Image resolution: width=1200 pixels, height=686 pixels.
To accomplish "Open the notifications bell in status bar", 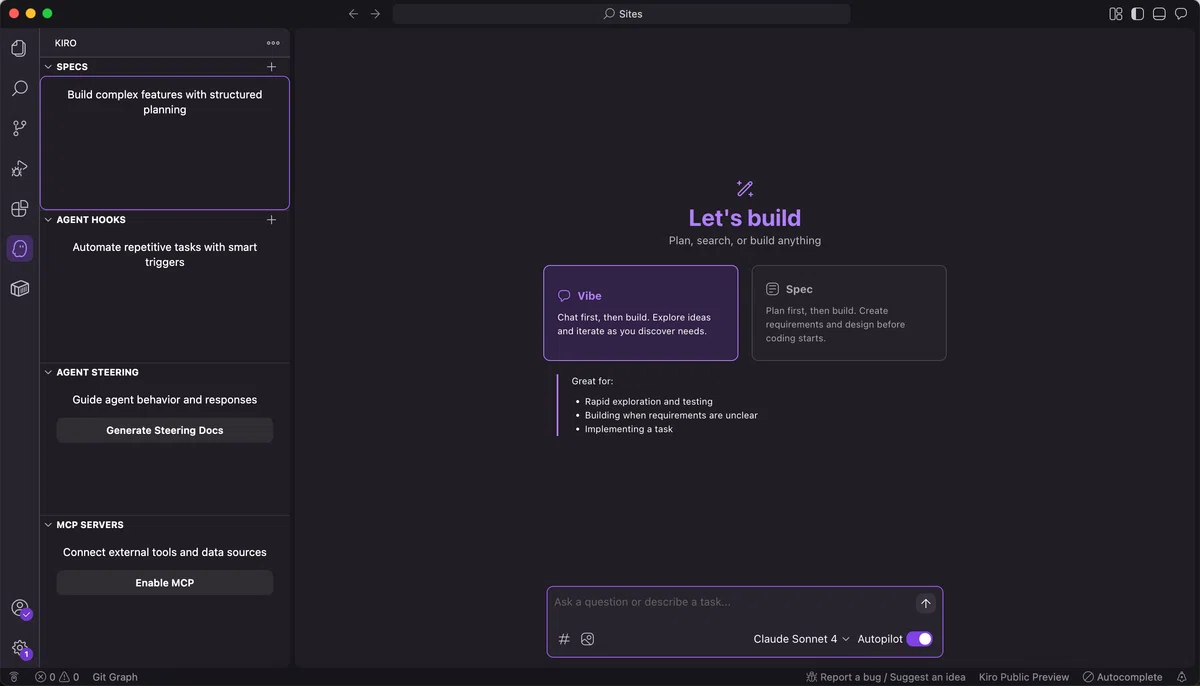I will [x=1182, y=677].
